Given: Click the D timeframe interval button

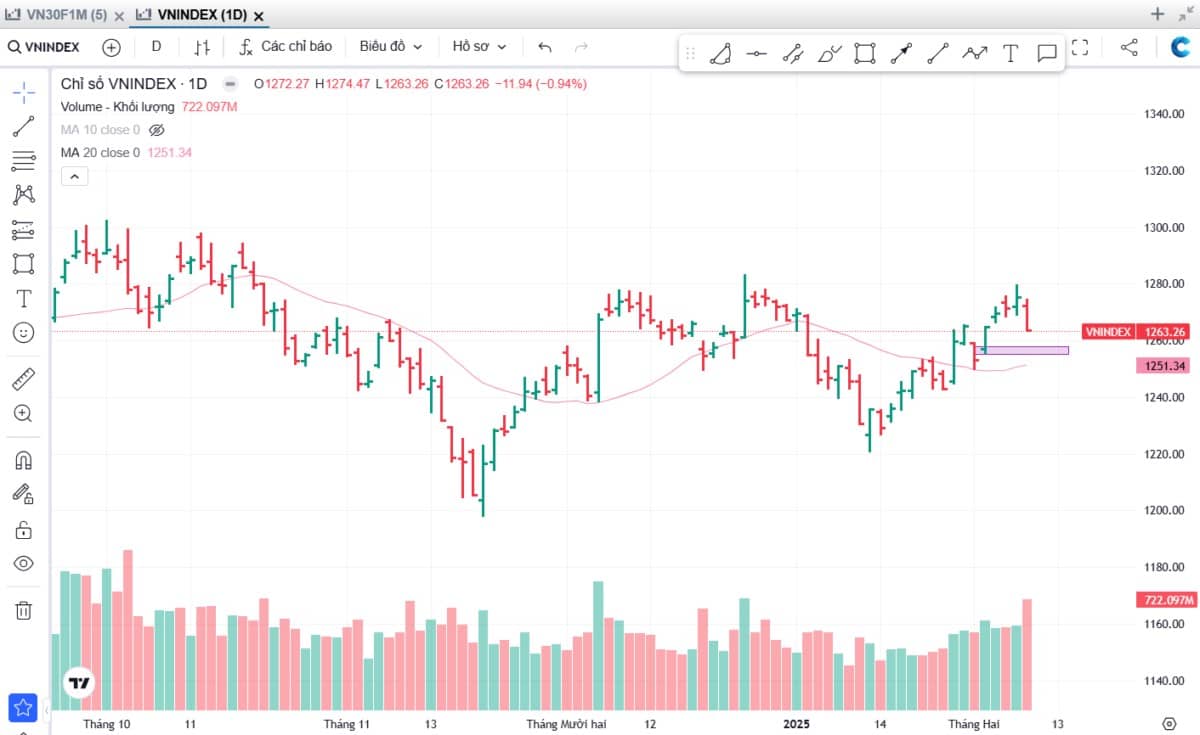Looking at the screenshot, I should (156, 47).
